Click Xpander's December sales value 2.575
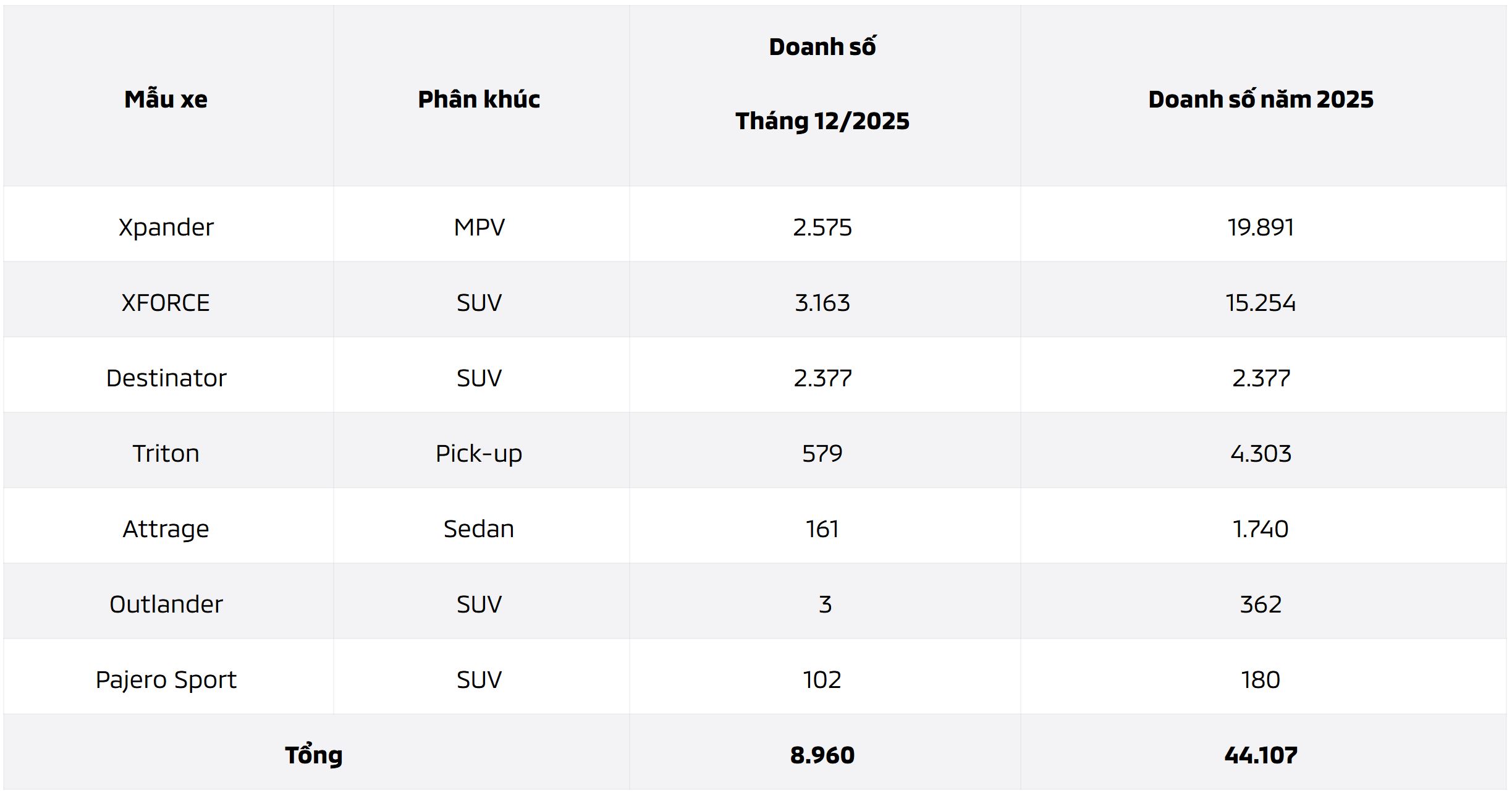Viewport: 1512px width, 798px height. (822, 227)
